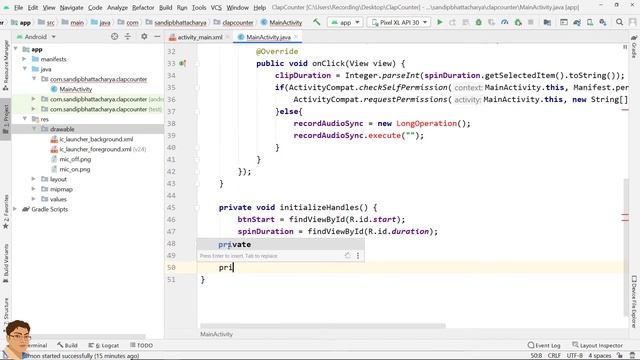Open the VCS menu

216,7
